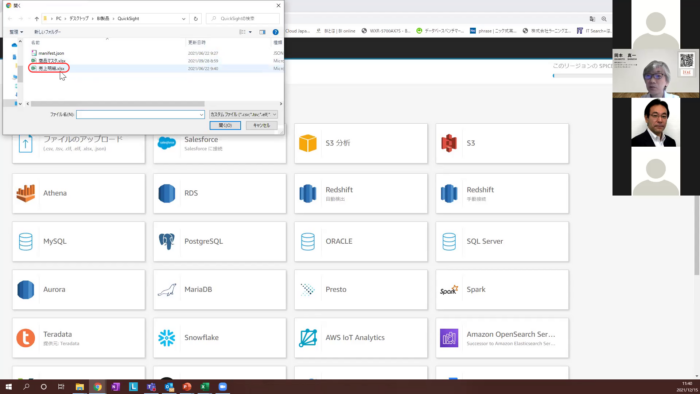Viewport: 700px width, 394px height.
Task: Click the OneDrive cloud icon in navigation pane
Action: pyautogui.click(x=14, y=45)
